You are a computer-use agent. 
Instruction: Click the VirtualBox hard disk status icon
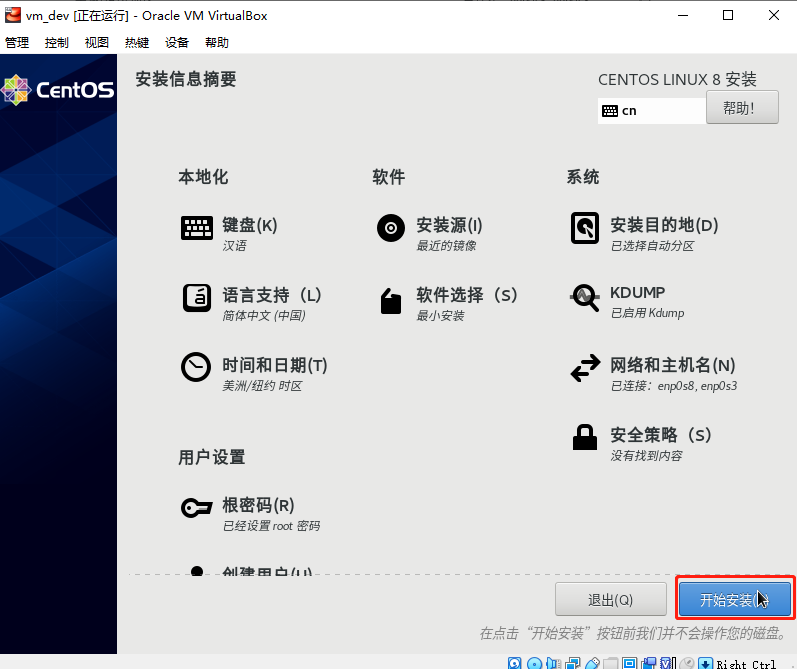pyautogui.click(x=514, y=663)
